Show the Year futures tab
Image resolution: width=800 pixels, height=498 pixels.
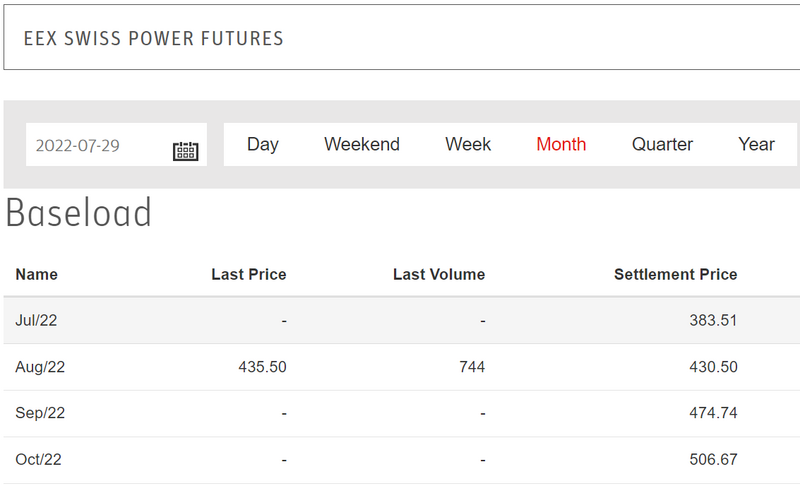[756, 145]
